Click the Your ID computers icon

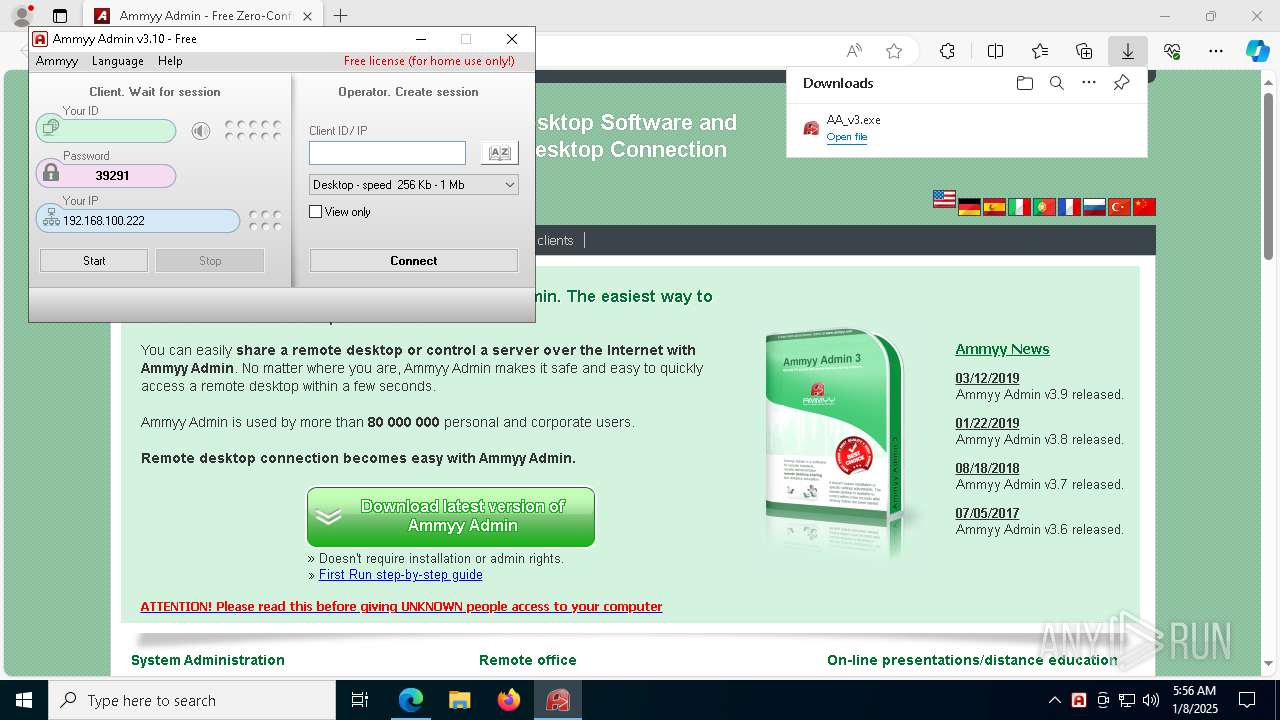(x=50, y=129)
